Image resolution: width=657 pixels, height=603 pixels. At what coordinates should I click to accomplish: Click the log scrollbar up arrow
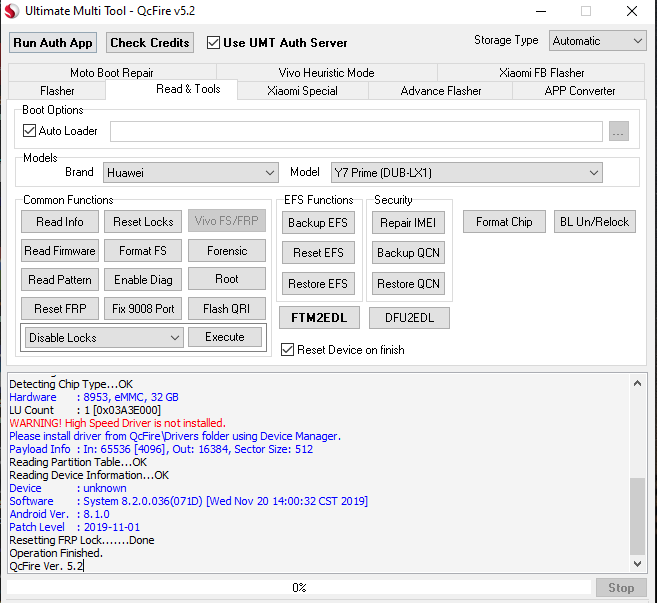click(637, 383)
